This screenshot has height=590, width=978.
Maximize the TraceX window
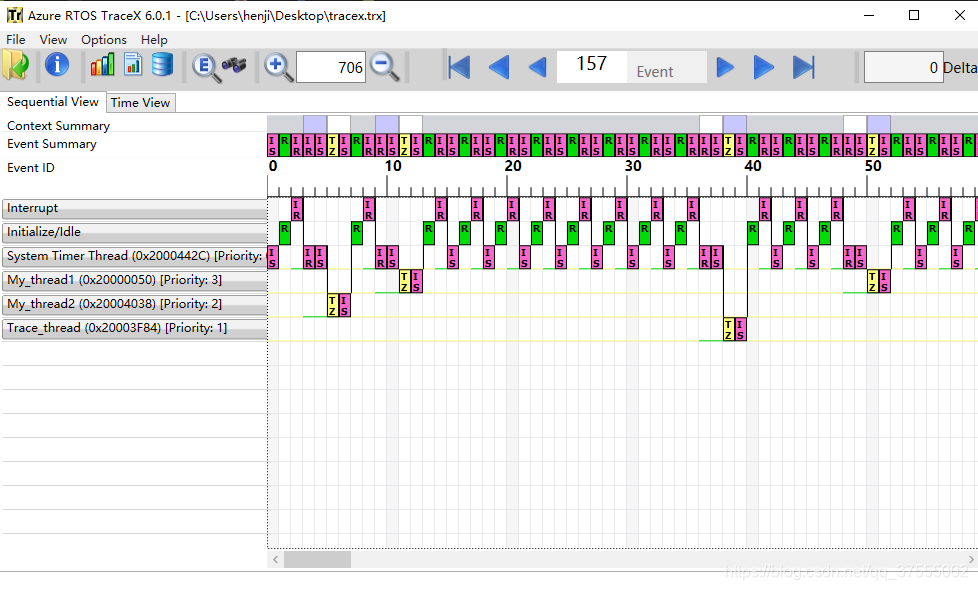click(914, 16)
